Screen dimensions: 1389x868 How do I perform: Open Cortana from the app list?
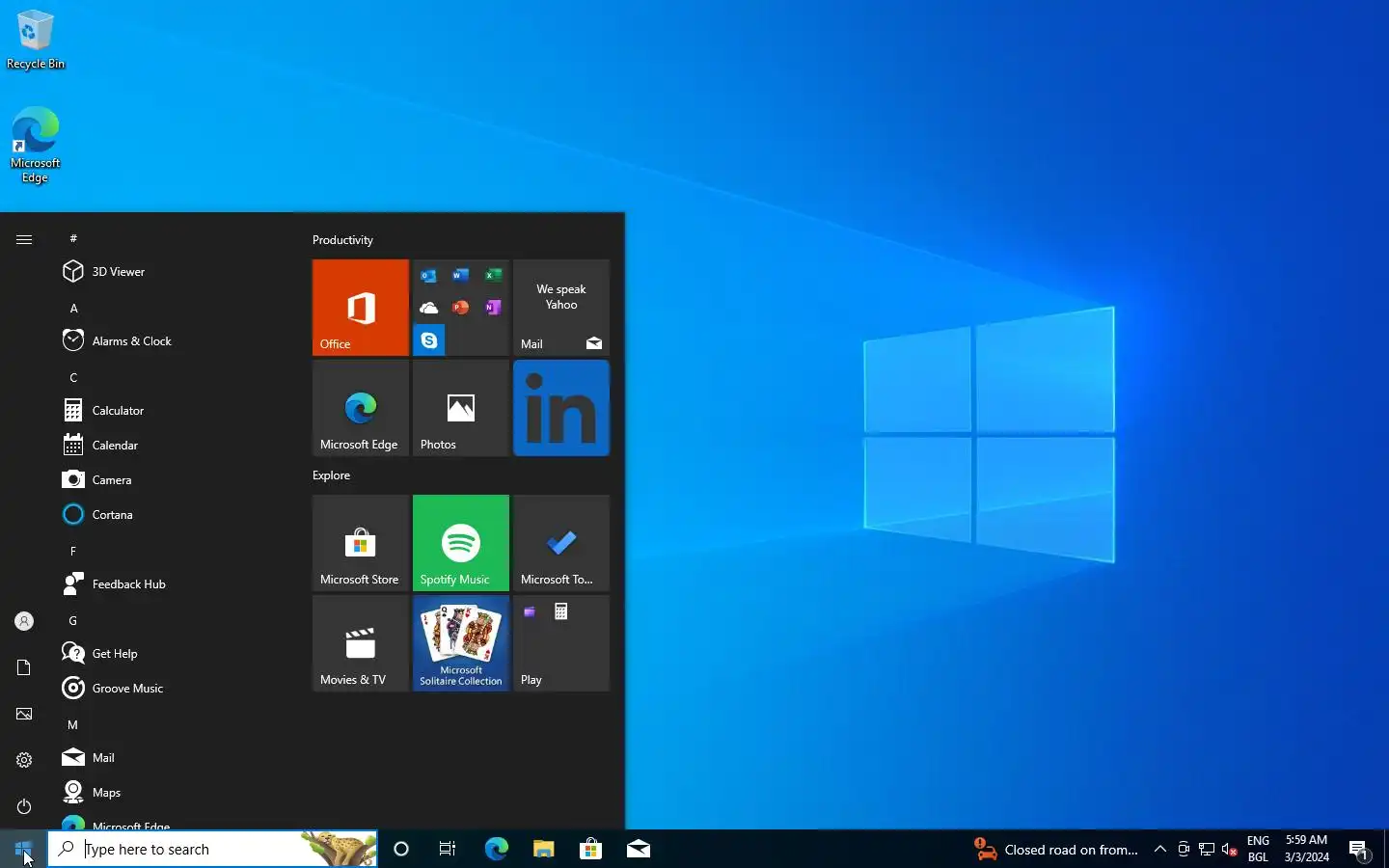pyautogui.click(x=174, y=515)
